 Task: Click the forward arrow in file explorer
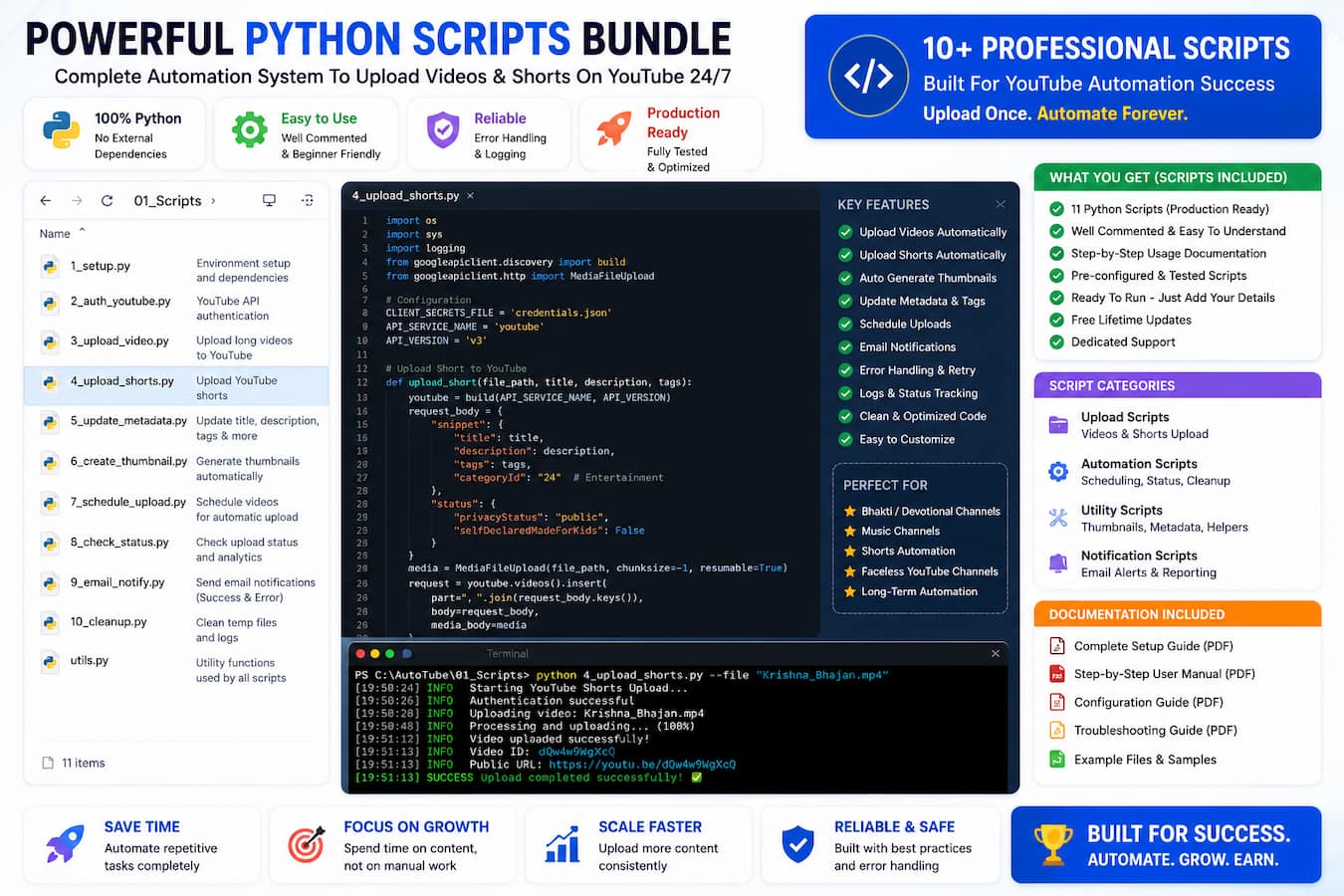pyautogui.click(x=77, y=200)
